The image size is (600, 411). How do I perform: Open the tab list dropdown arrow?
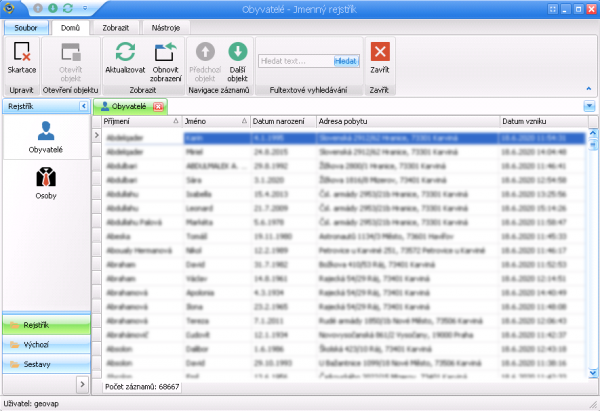click(589, 105)
